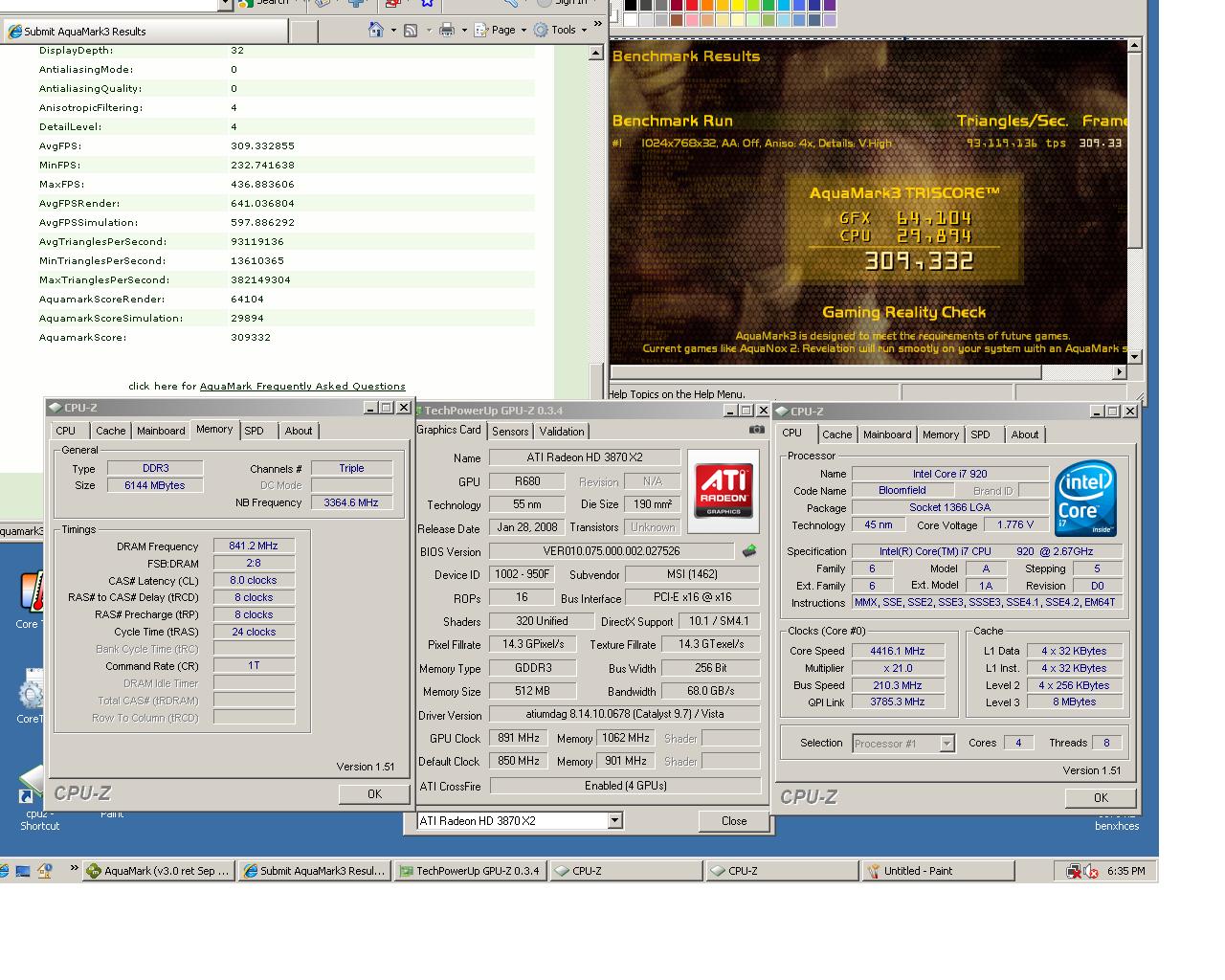Expand quick launch overflow chevron on taskbar
1225x980 pixels.
pos(74,869)
